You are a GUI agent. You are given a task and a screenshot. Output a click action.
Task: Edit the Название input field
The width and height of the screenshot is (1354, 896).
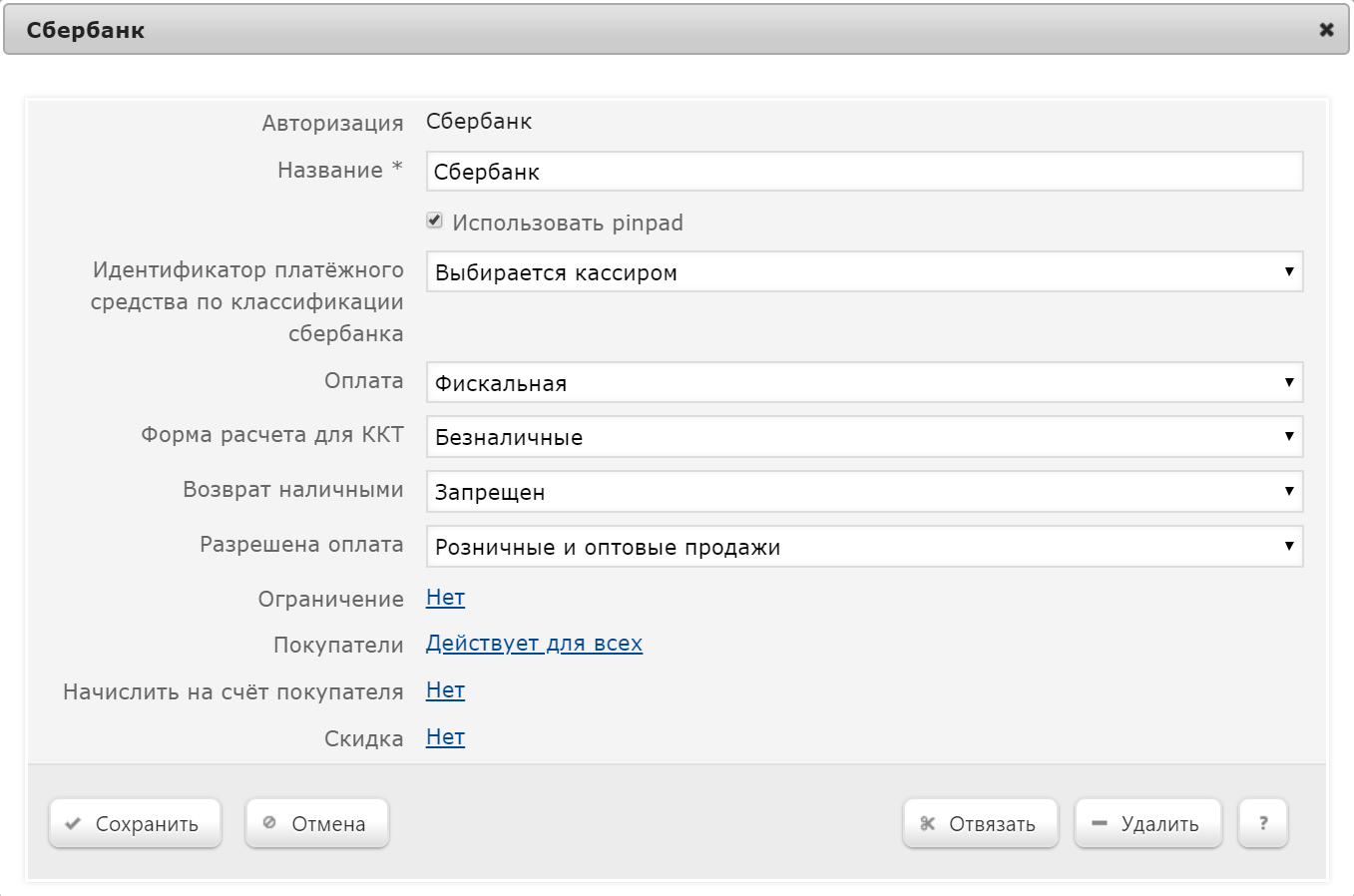[864, 172]
